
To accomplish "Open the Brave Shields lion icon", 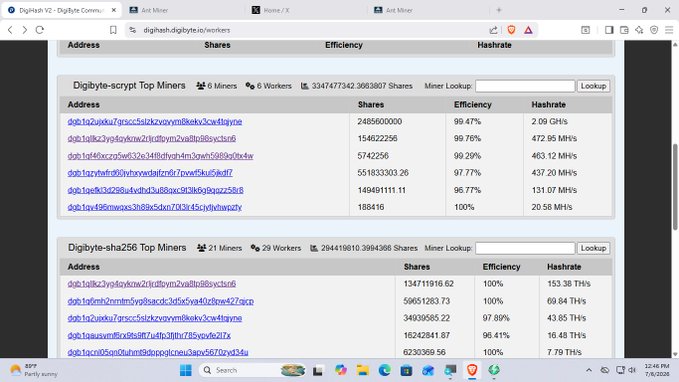I will point(511,30).
